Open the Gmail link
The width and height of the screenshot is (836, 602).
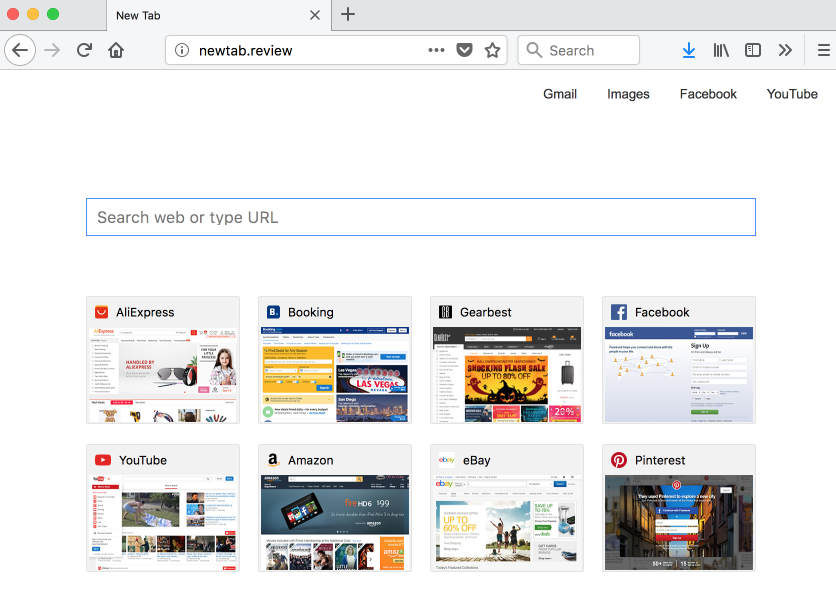[560, 94]
